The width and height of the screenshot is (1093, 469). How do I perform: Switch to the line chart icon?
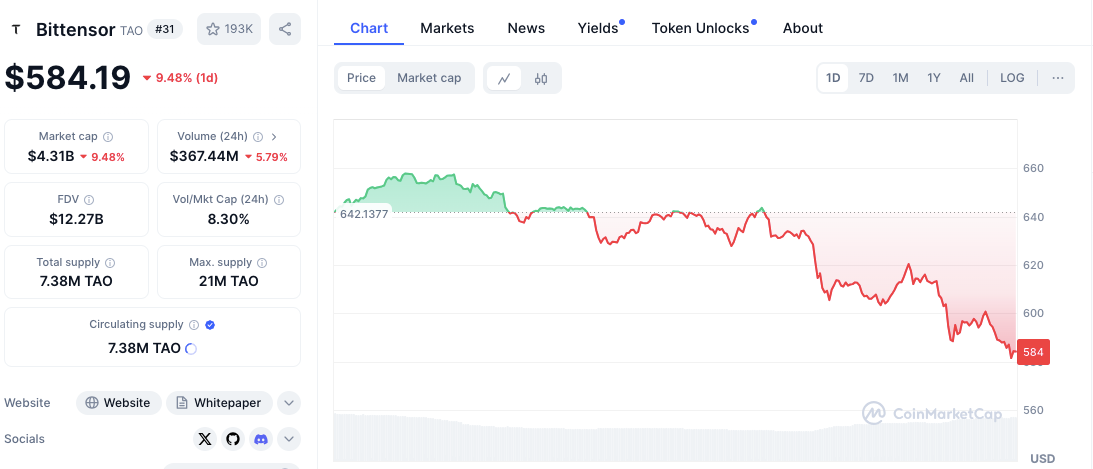pos(504,78)
